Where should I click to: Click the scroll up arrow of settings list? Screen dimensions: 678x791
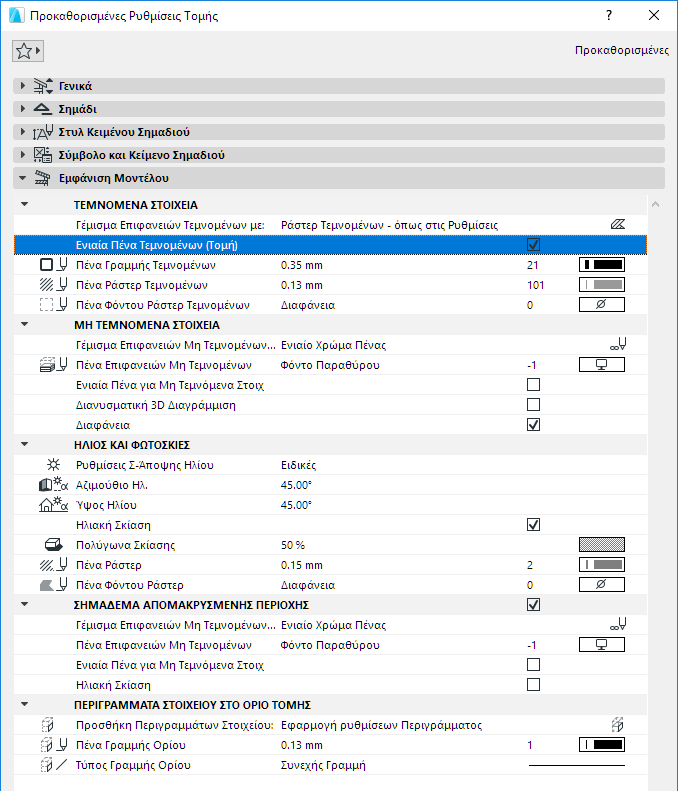(655, 204)
